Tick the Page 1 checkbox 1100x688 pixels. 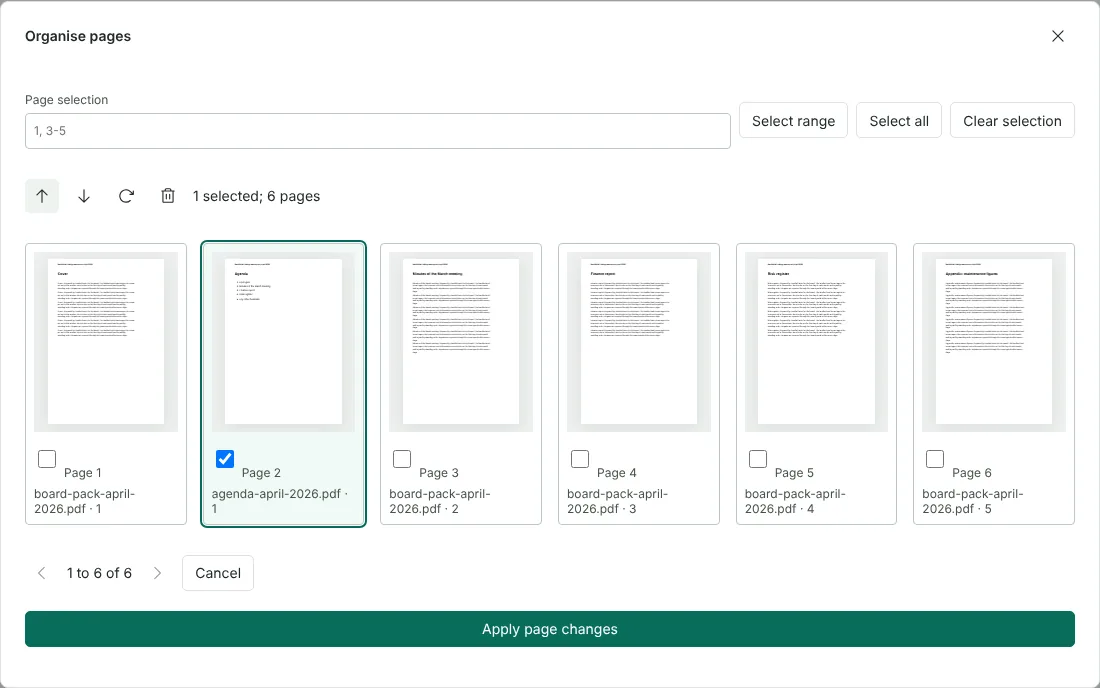47,459
